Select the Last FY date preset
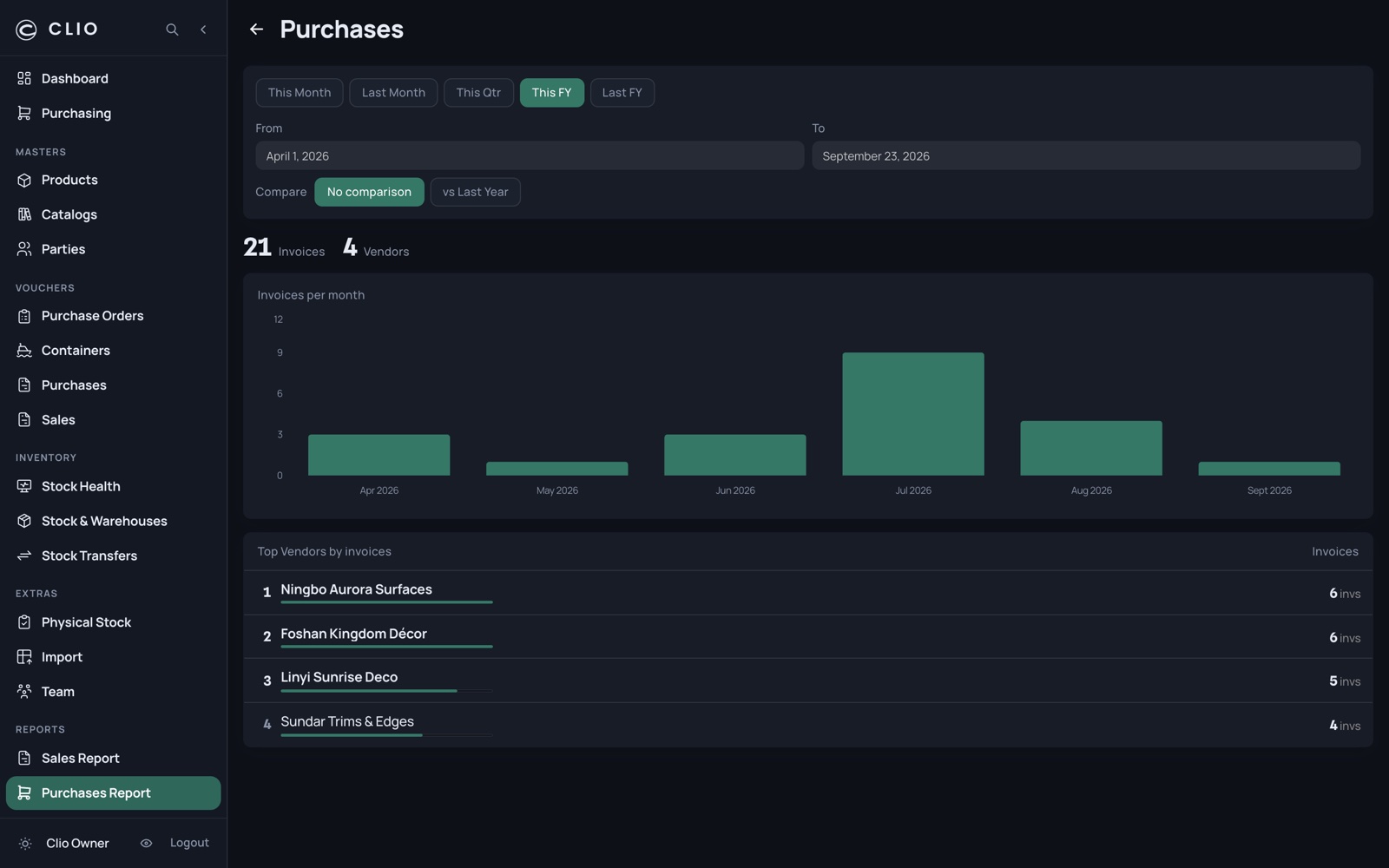The width and height of the screenshot is (1389, 868). point(622,93)
